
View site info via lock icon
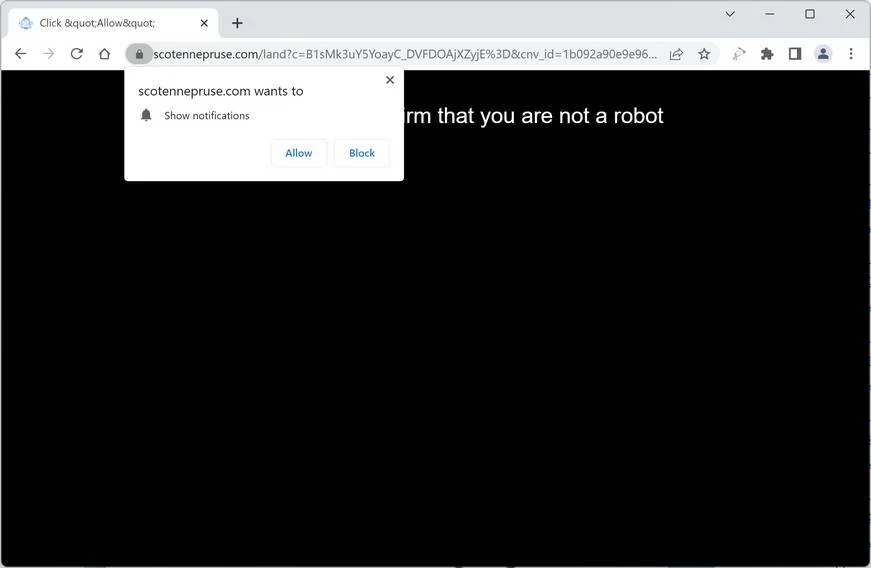tap(139, 54)
